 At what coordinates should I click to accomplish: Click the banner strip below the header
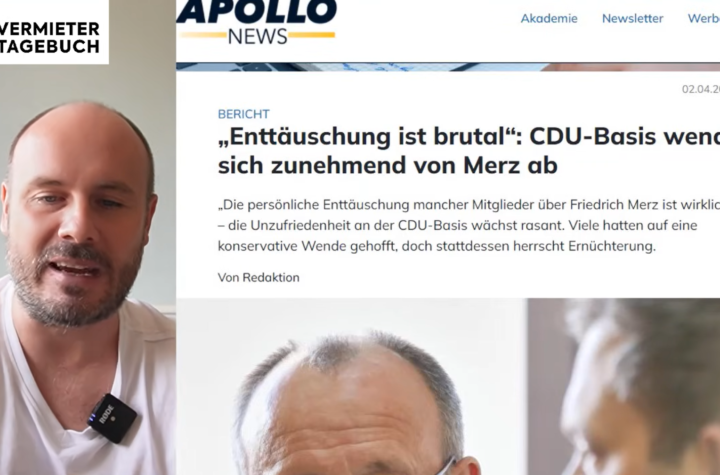click(x=448, y=67)
